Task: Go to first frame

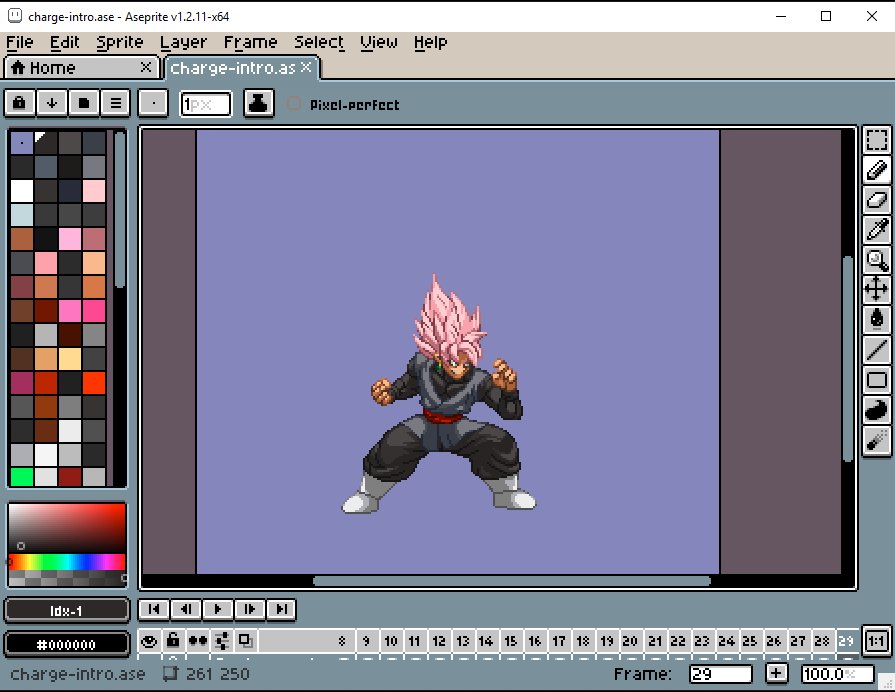Action: tap(154, 609)
